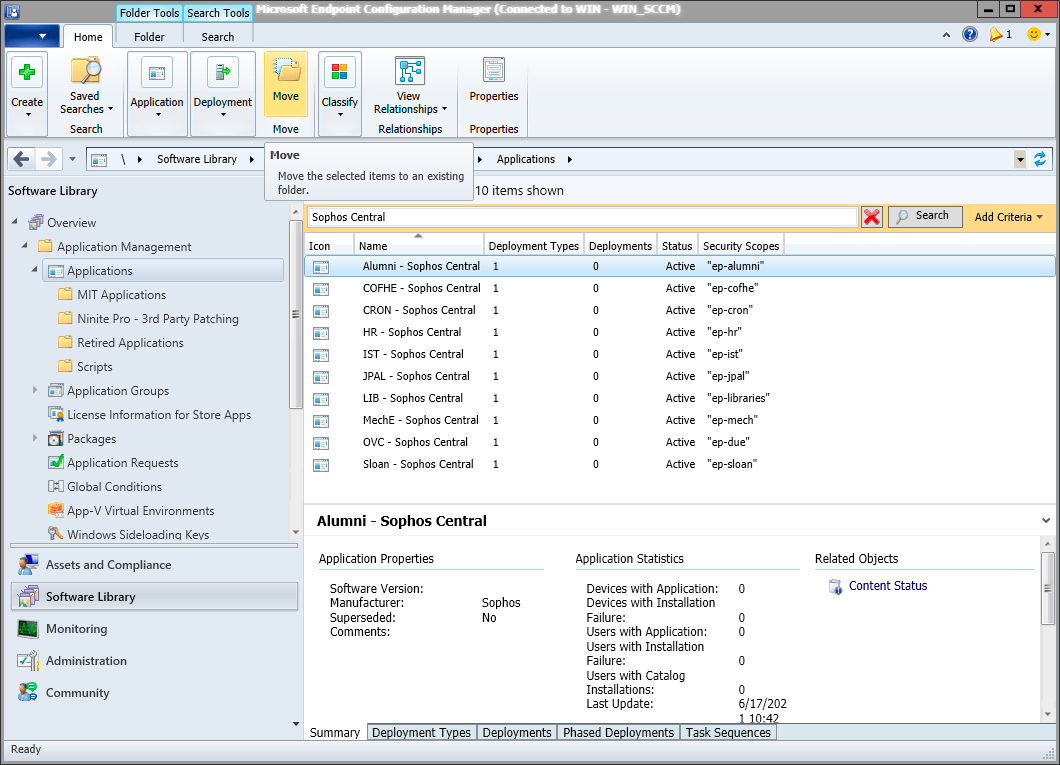The image size is (1060, 765).
Task: Select Windows Sideloading Keys node
Action: (x=138, y=535)
